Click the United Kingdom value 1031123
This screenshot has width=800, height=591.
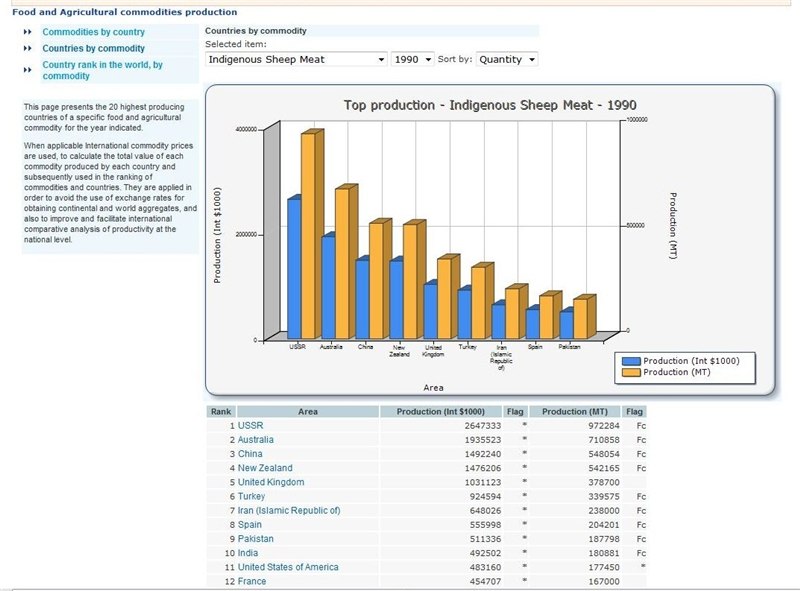pos(483,482)
